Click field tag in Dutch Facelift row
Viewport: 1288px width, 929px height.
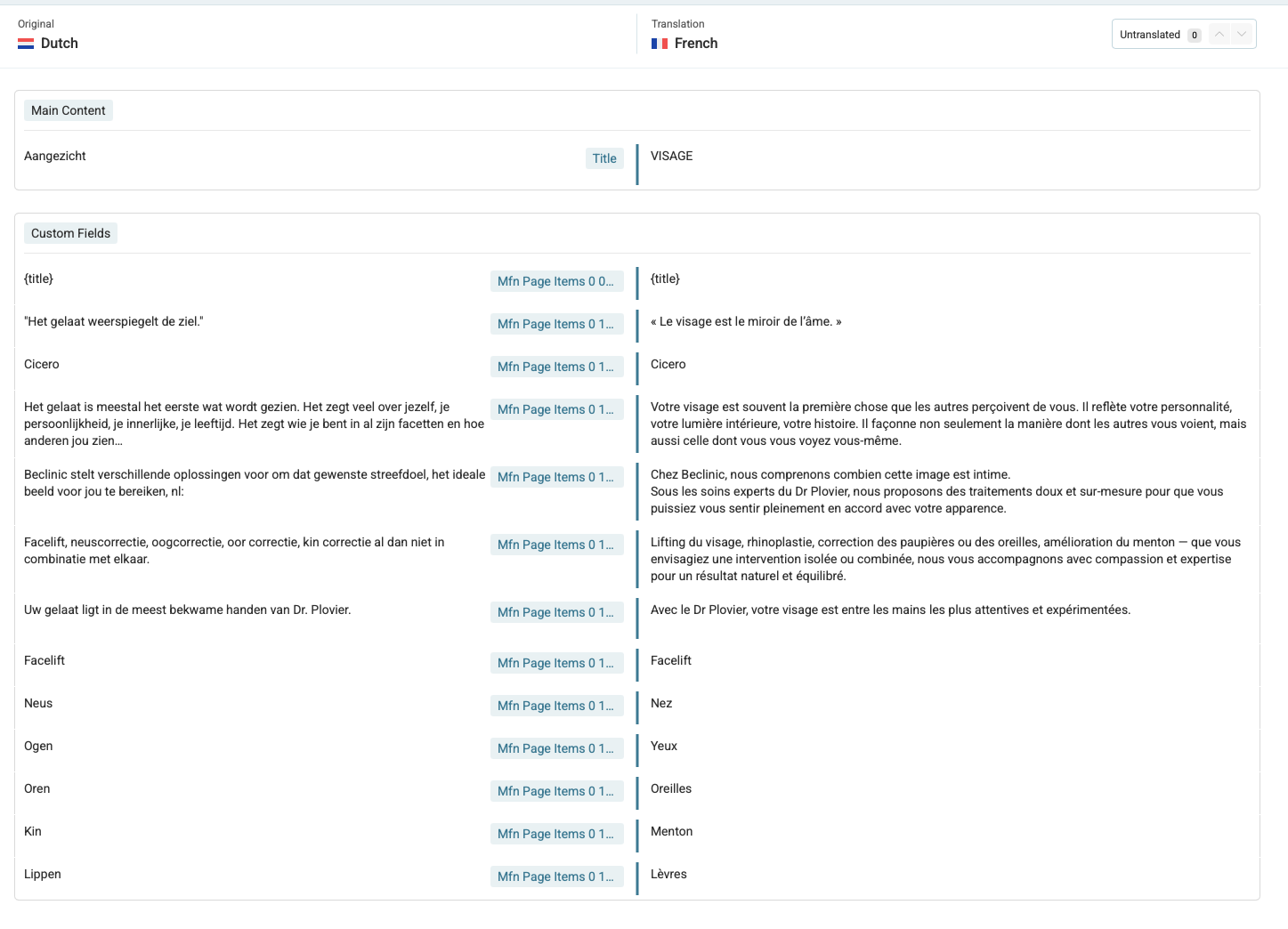pyautogui.click(x=557, y=663)
